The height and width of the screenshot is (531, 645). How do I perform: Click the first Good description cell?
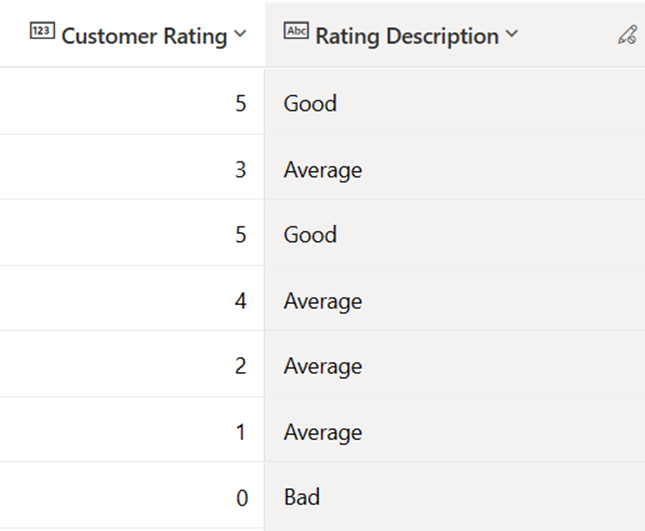coord(455,102)
